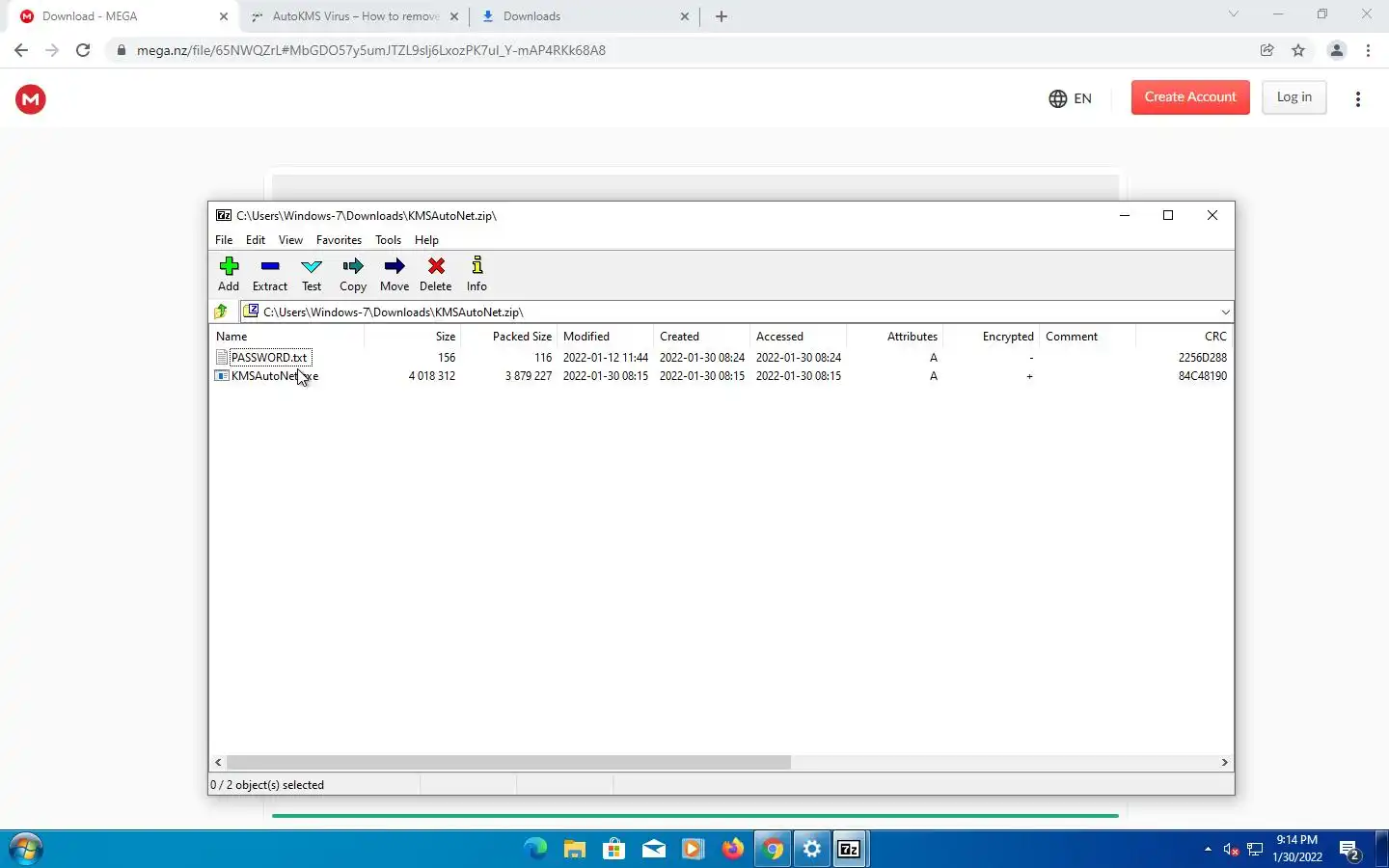Click the scrollbar left arrow

[x=218, y=762]
